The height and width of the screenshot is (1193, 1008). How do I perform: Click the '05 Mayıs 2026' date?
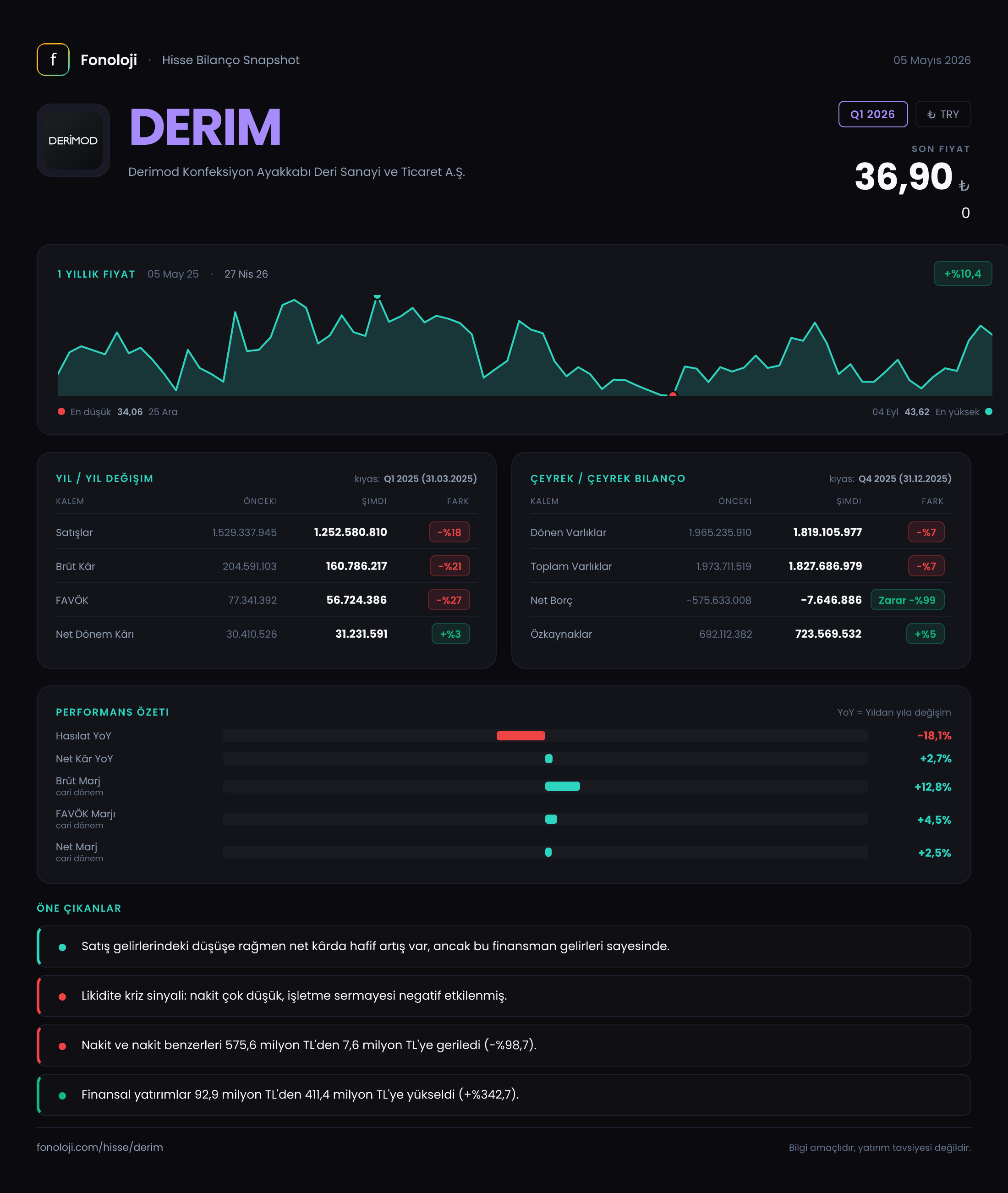tap(932, 60)
